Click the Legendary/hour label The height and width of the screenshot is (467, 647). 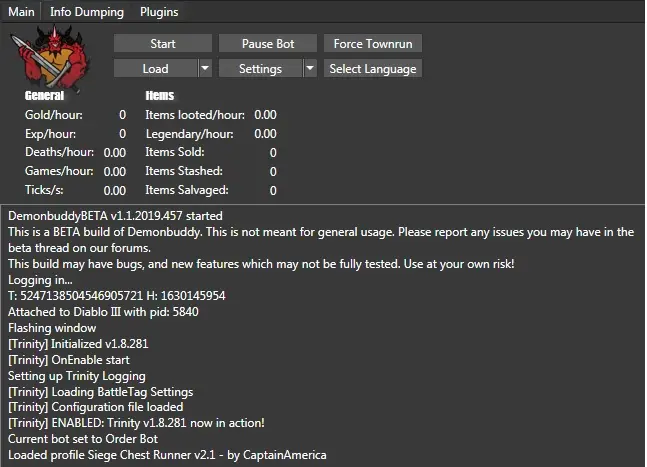click(189, 134)
